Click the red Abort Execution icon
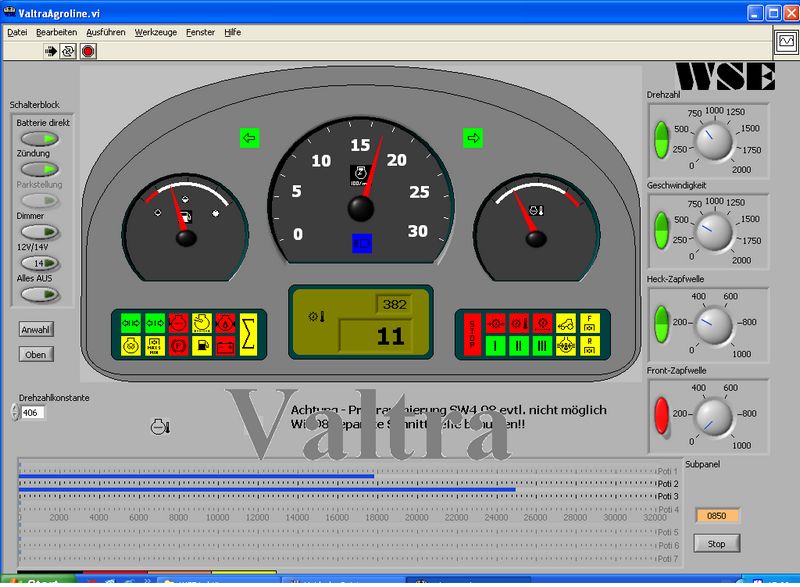Screen dimensions: 800x587 pyautogui.click(x=88, y=51)
